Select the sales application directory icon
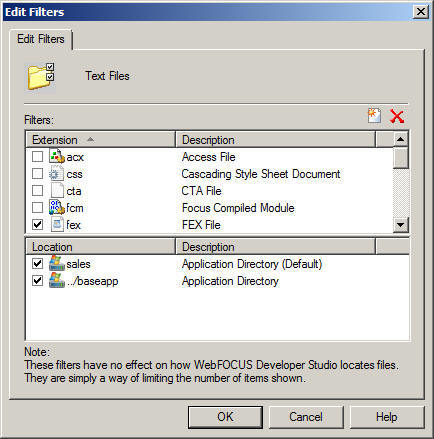434x439 pixels. coord(57,263)
